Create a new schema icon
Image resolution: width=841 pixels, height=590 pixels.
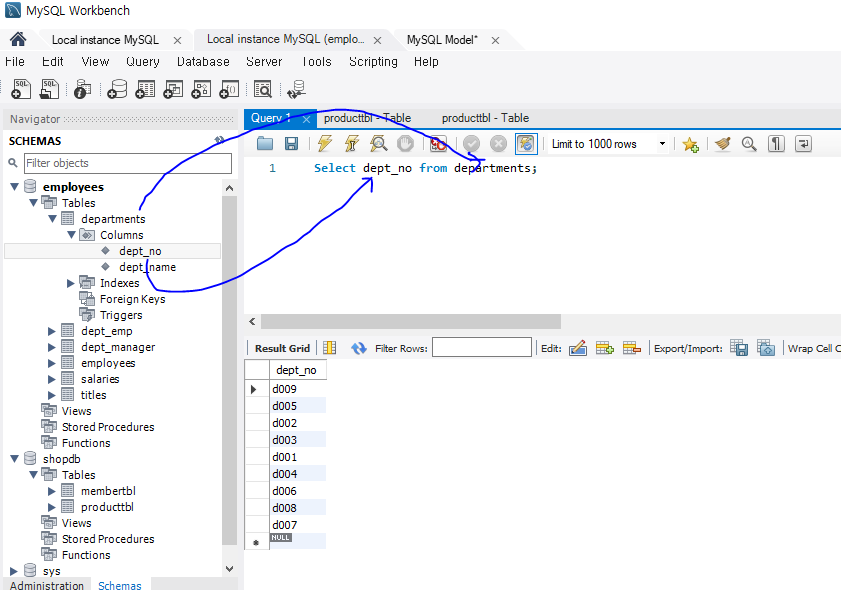pyautogui.click(x=117, y=90)
